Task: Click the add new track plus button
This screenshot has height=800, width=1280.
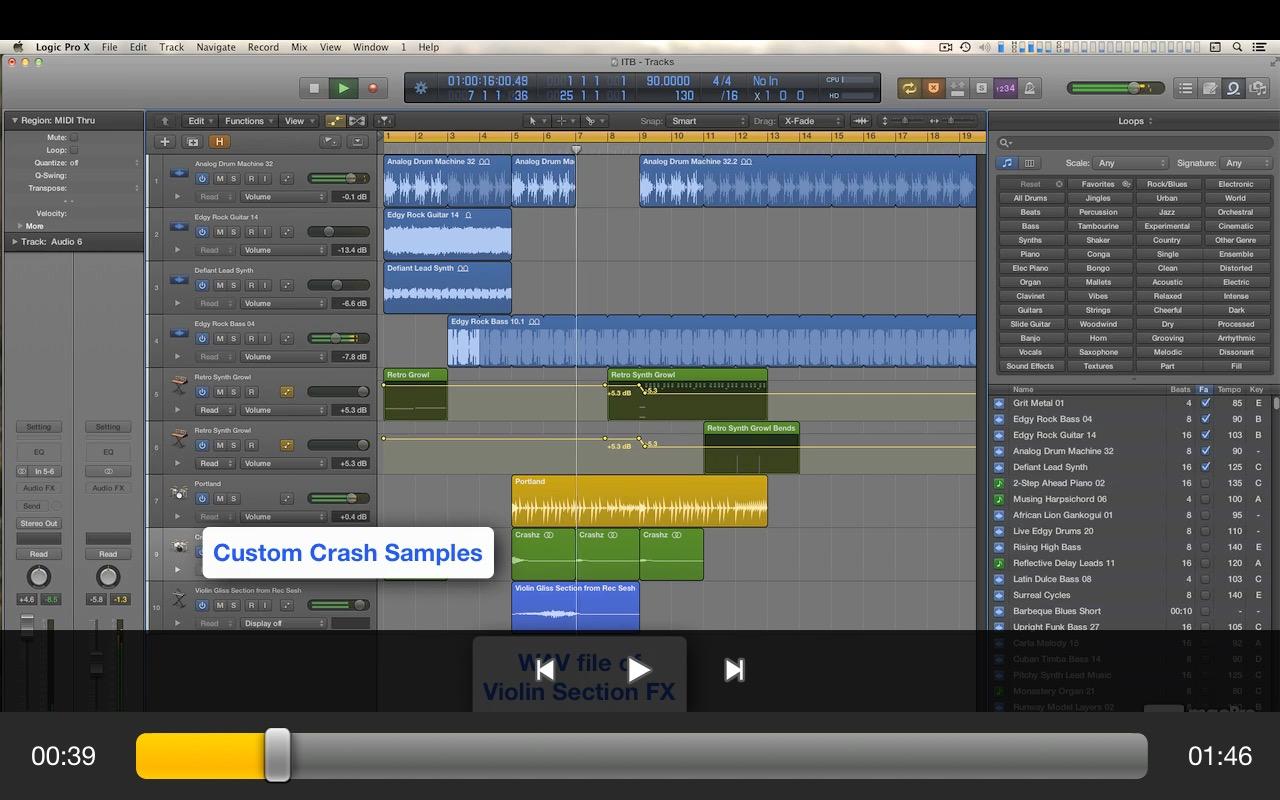Action: (165, 142)
